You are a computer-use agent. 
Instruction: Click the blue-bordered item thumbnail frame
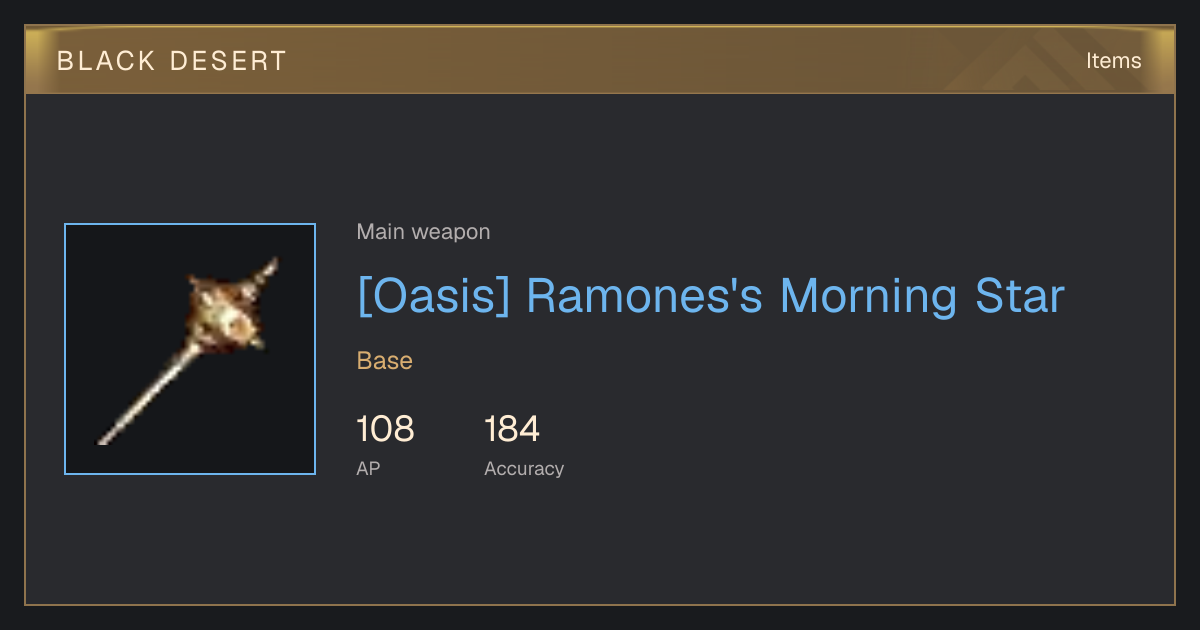[190, 349]
